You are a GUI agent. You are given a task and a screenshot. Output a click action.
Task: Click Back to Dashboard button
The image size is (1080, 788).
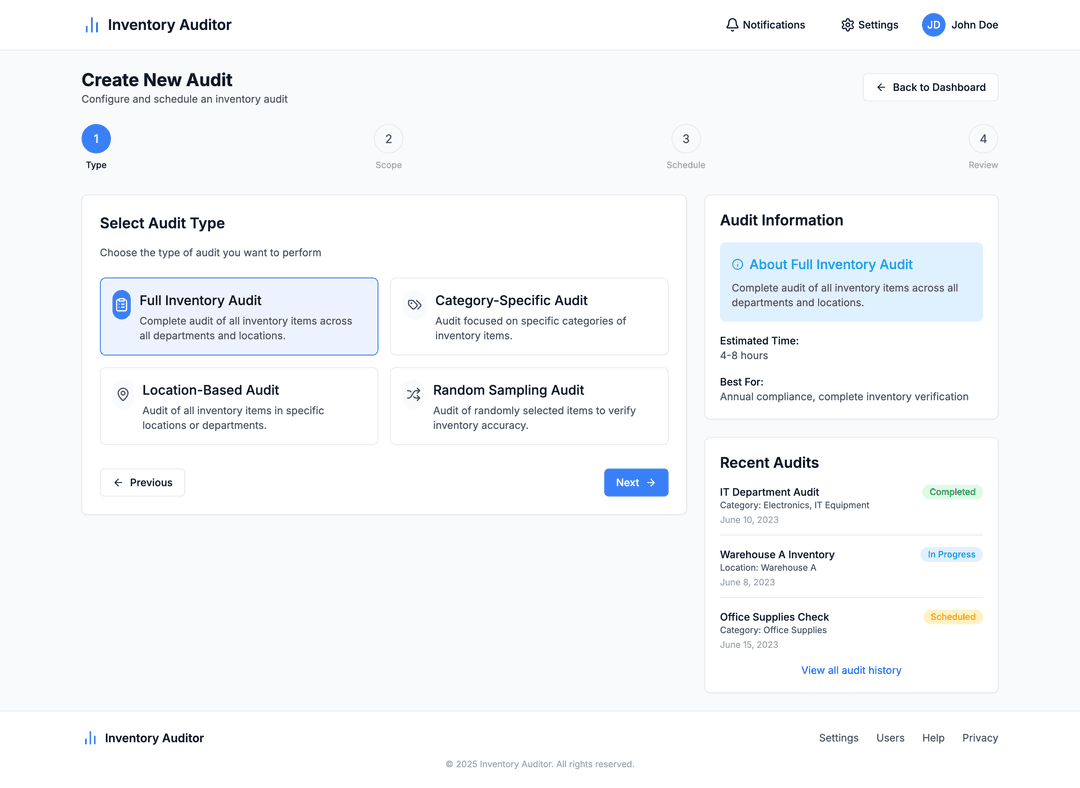pyautogui.click(x=930, y=88)
